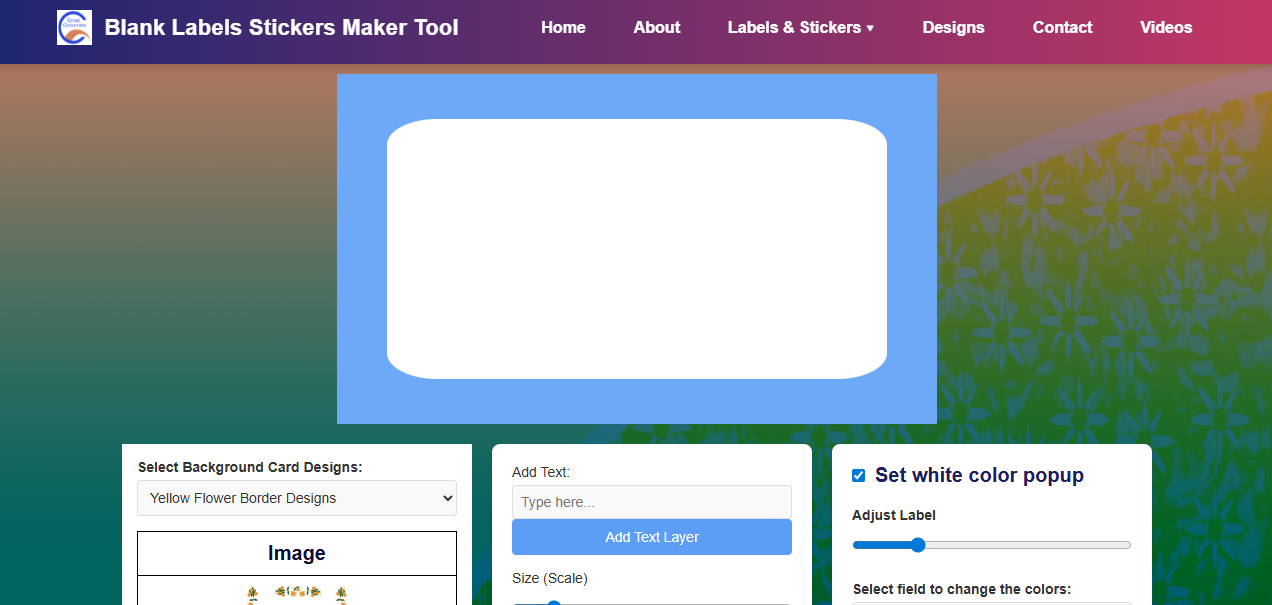Navigate to the Contact page
This screenshot has width=1272, height=605.
click(x=1062, y=28)
